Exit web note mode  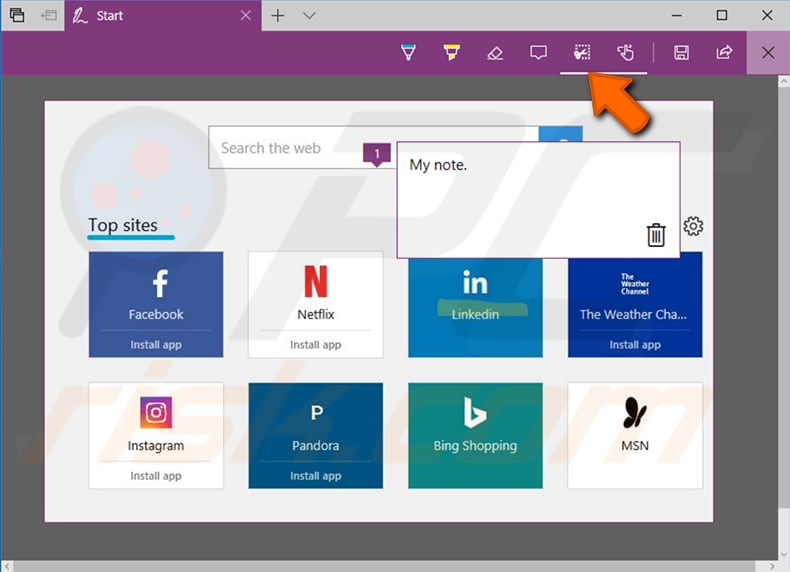point(768,52)
